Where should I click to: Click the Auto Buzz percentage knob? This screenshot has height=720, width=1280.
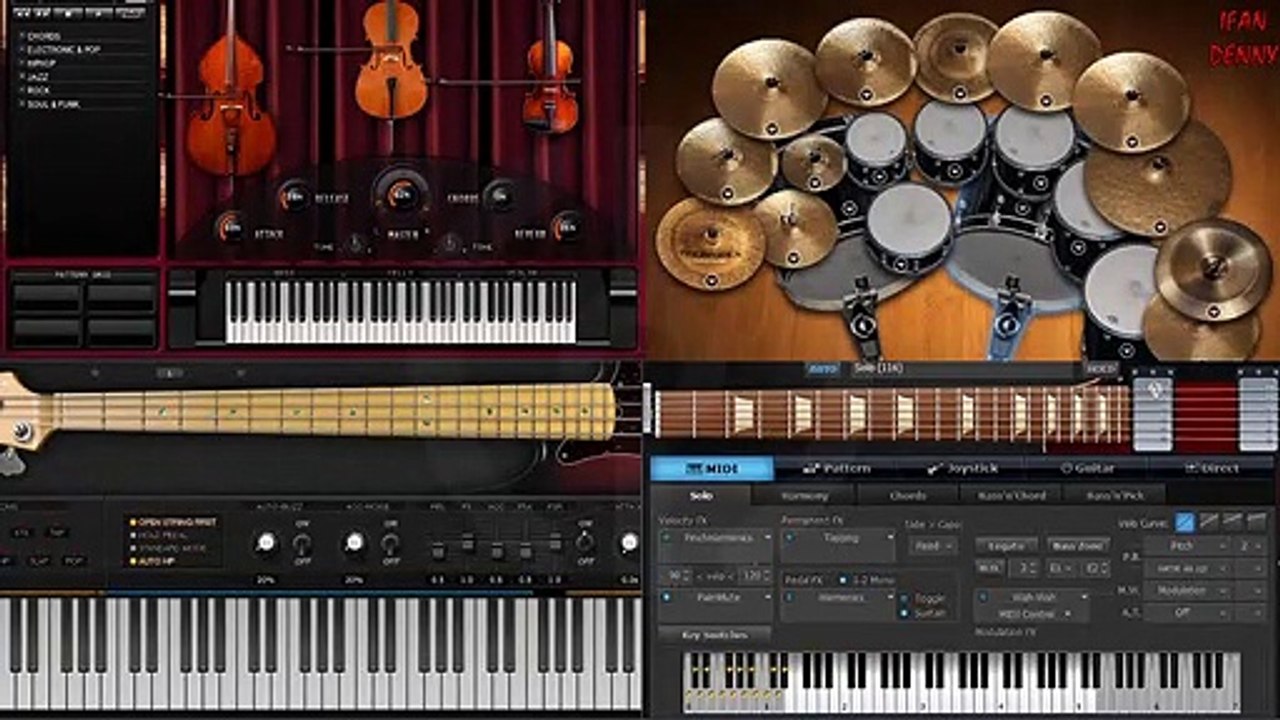click(265, 543)
